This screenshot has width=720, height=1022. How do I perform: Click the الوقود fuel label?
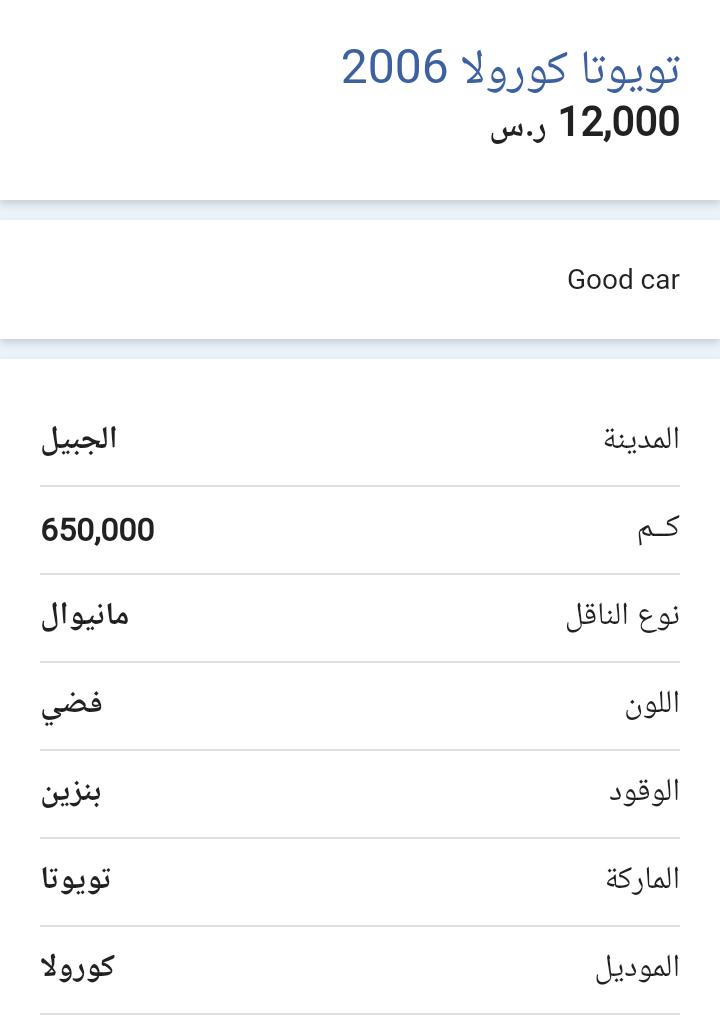click(644, 791)
